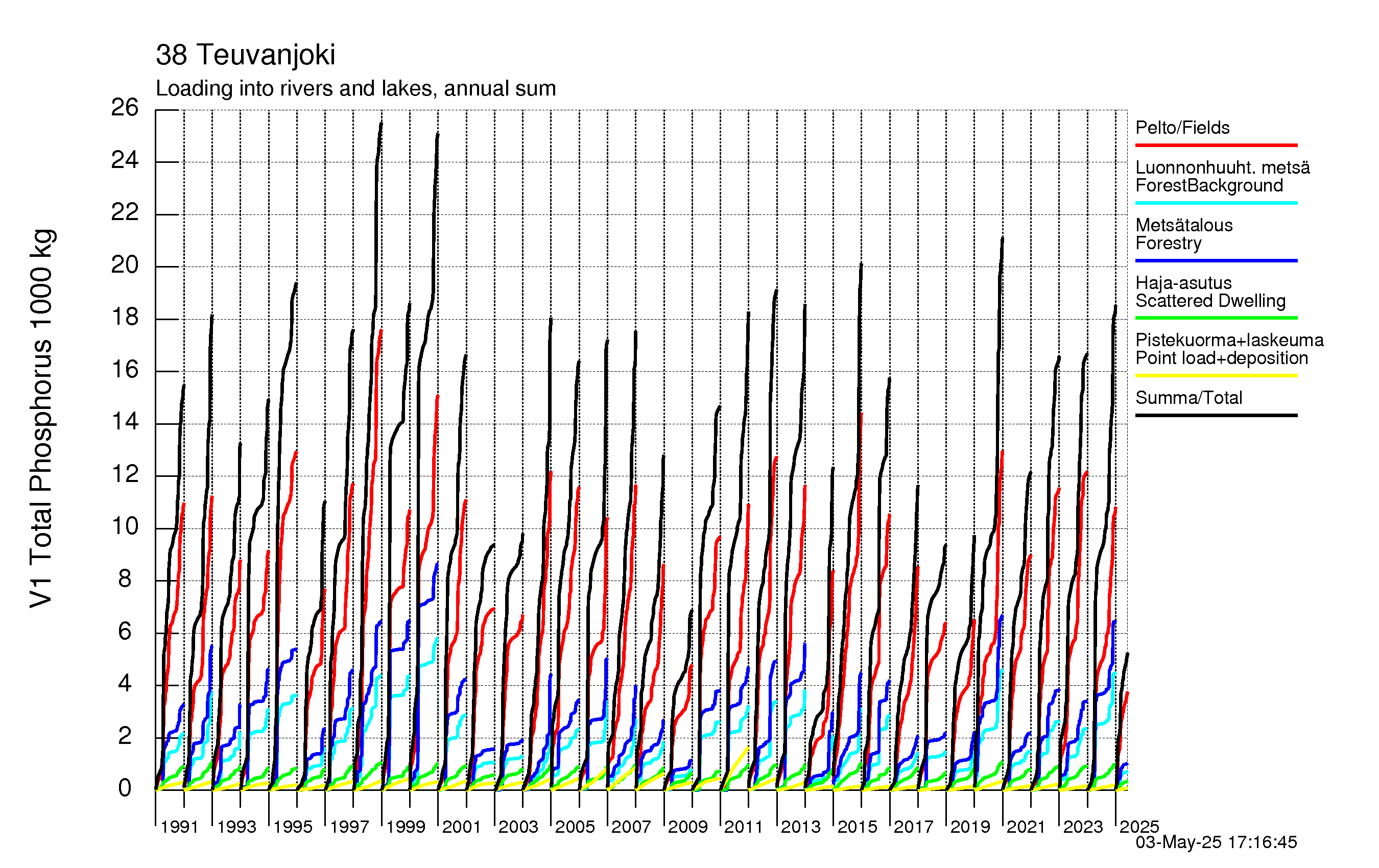Click the x-axis year label 2021

1026,827
